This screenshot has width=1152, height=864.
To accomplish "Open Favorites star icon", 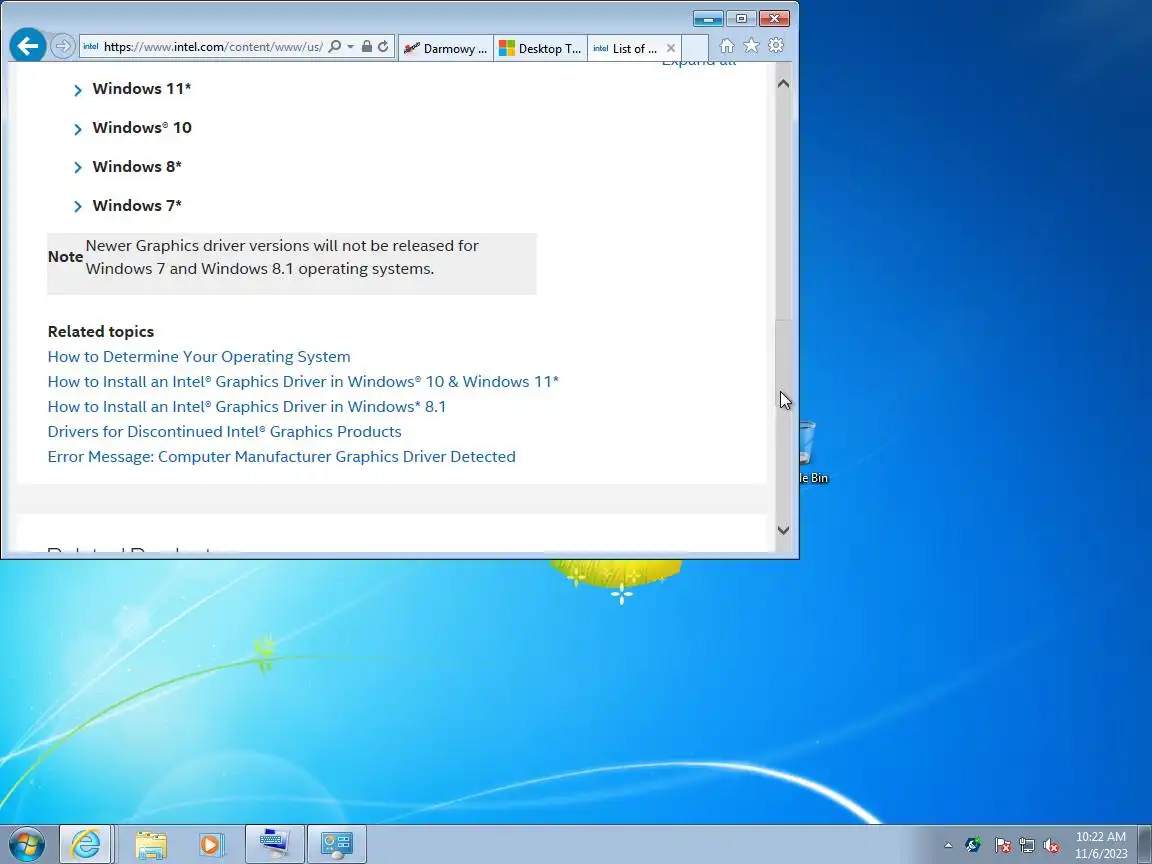I will click(x=751, y=46).
